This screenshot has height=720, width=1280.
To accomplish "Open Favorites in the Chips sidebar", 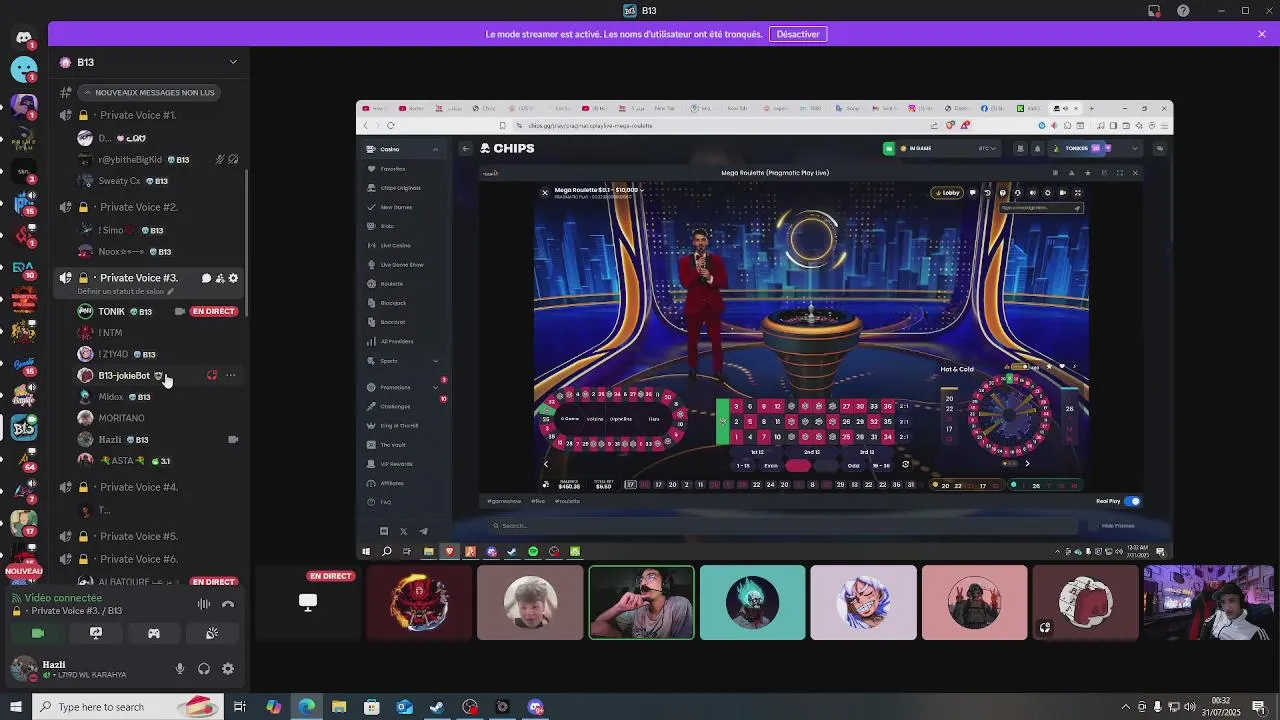I will click(x=393, y=169).
